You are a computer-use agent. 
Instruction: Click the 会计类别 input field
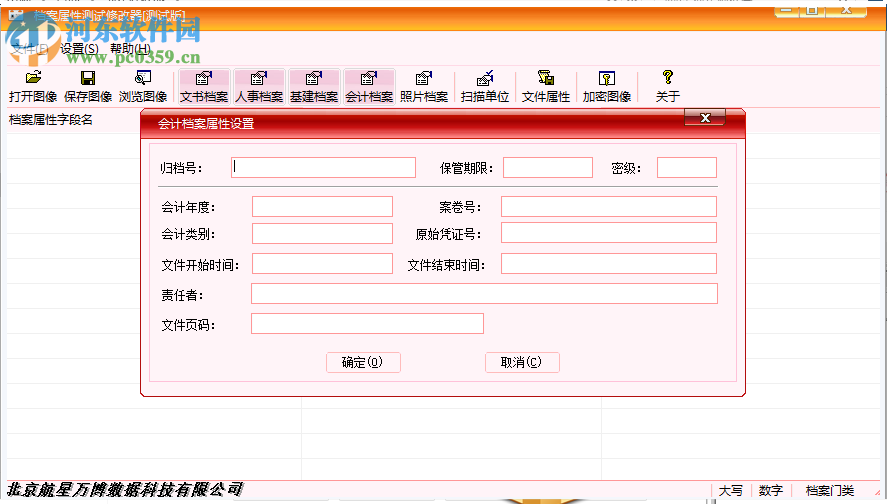pyautogui.click(x=322, y=234)
